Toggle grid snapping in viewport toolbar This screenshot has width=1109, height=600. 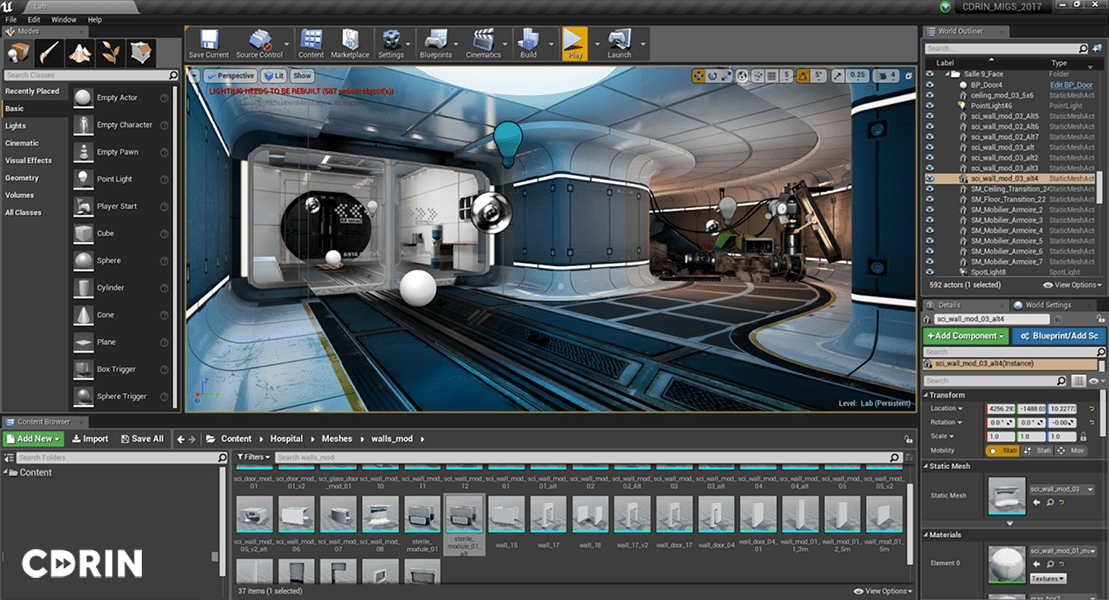tap(772, 76)
